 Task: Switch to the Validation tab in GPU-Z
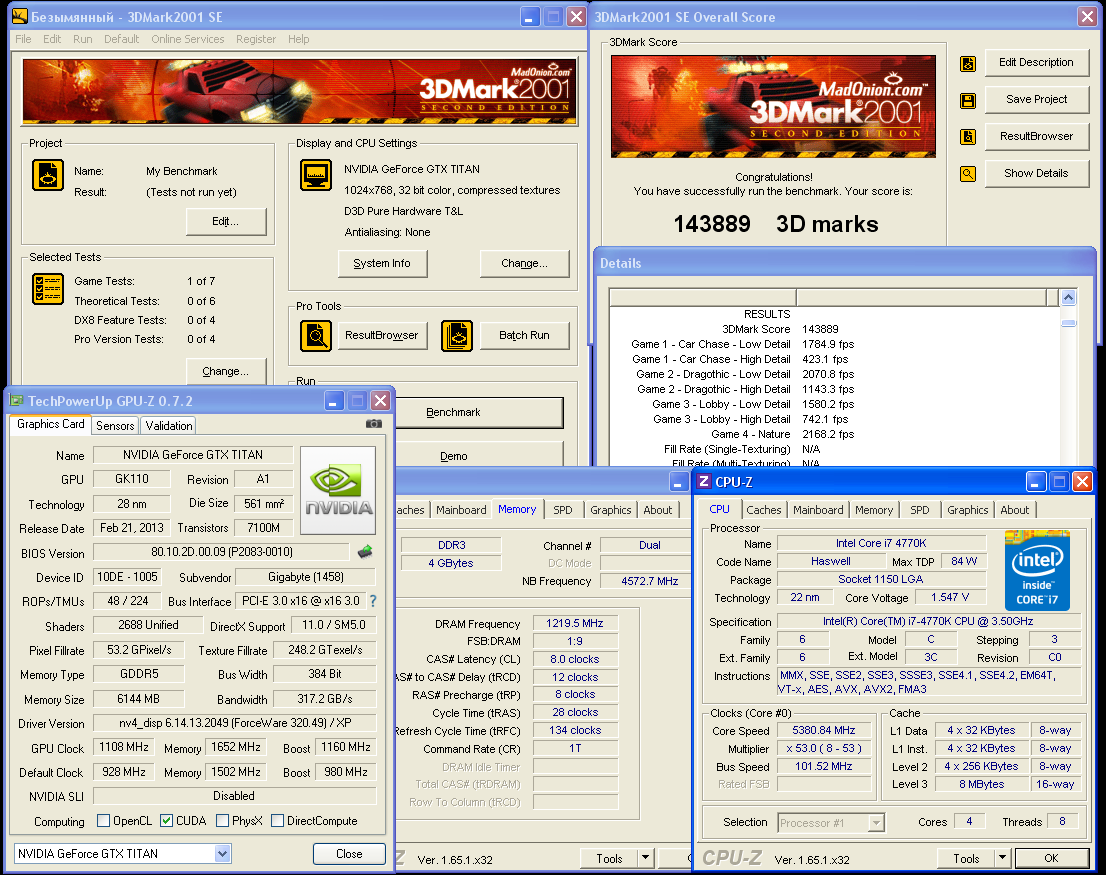click(x=169, y=426)
